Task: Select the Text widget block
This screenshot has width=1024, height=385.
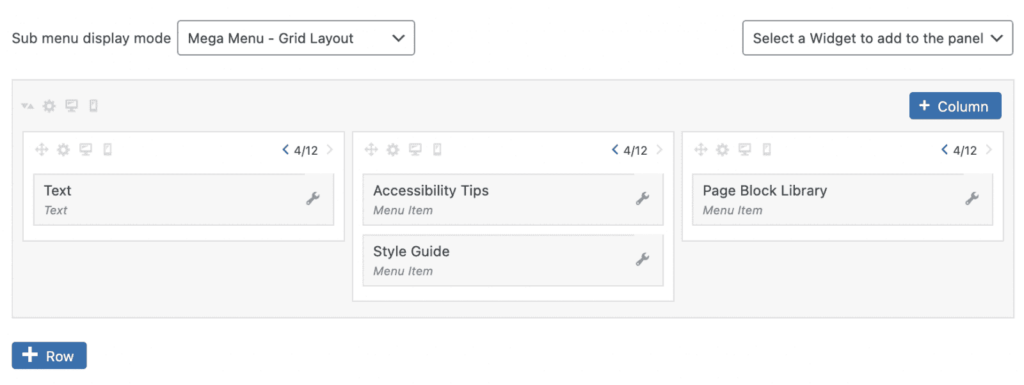Action: [x=184, y=199]
